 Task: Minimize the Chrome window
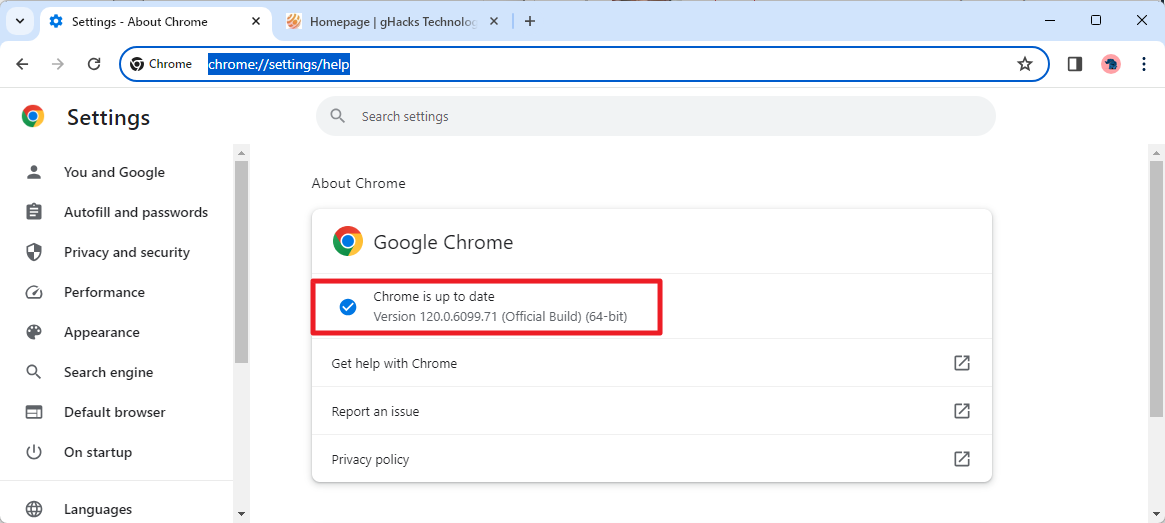coord(1049,21)
